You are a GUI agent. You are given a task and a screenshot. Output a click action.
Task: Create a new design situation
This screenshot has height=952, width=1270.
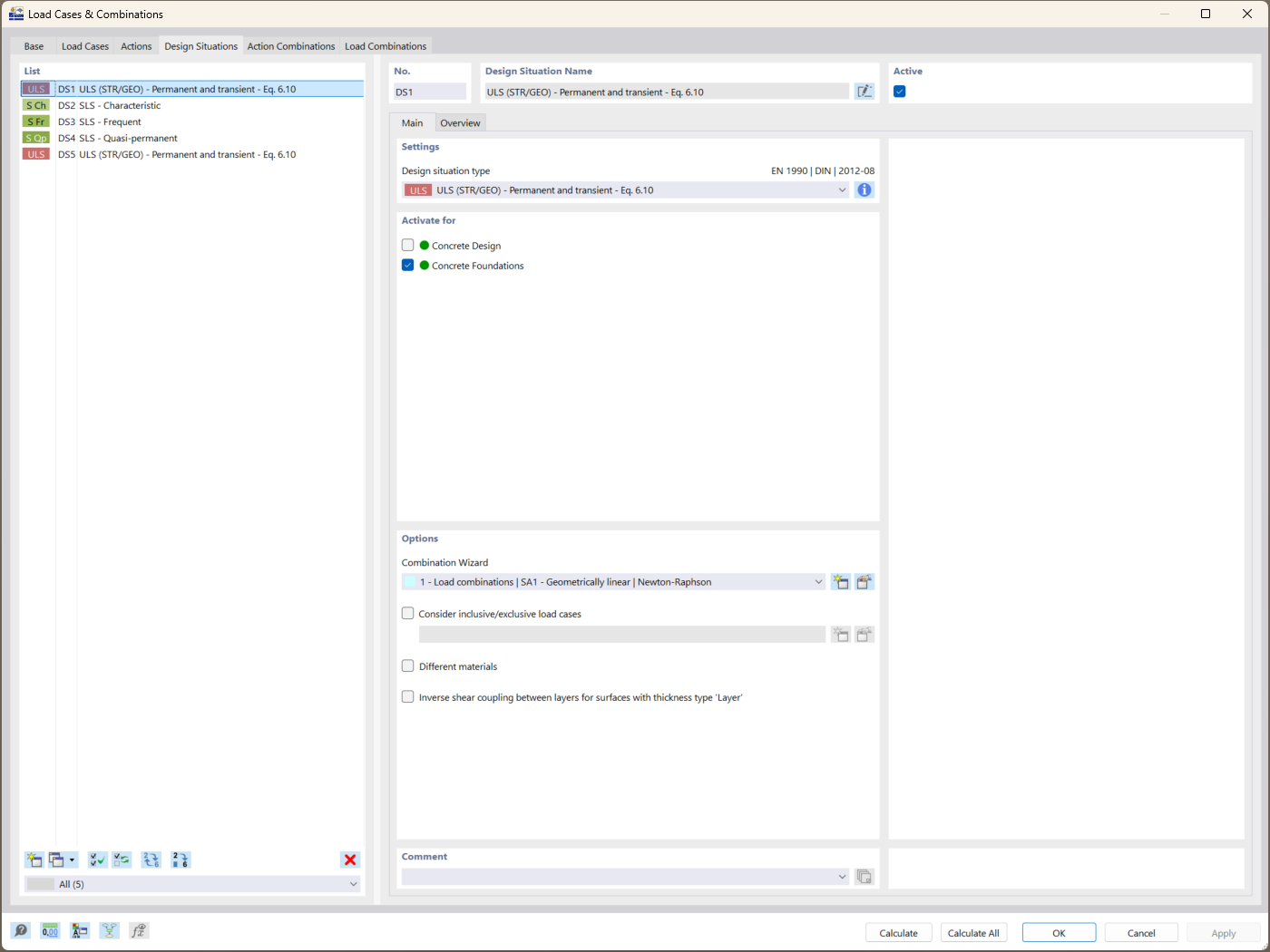34,860
